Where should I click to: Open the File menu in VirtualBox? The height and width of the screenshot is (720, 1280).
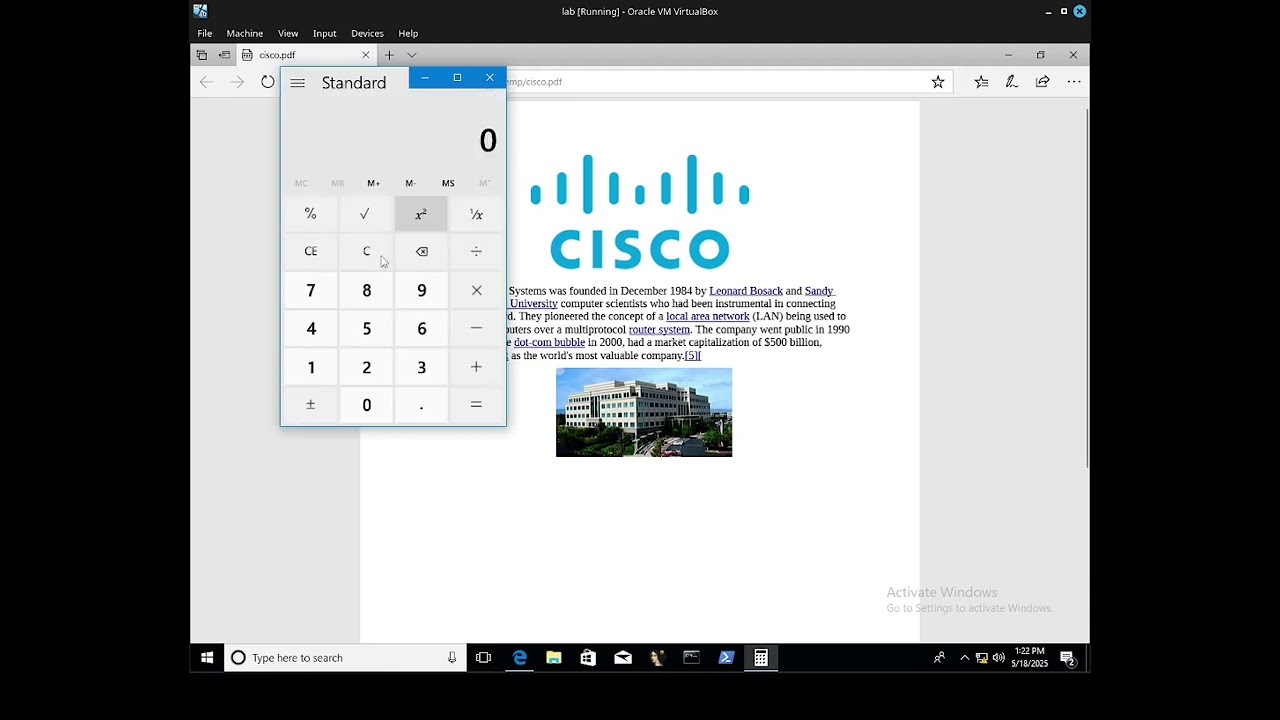[x=205, y=33]
